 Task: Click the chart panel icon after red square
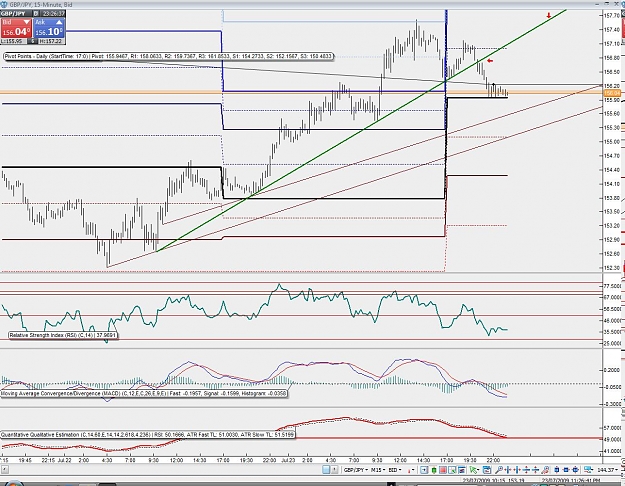click(452, 470)
